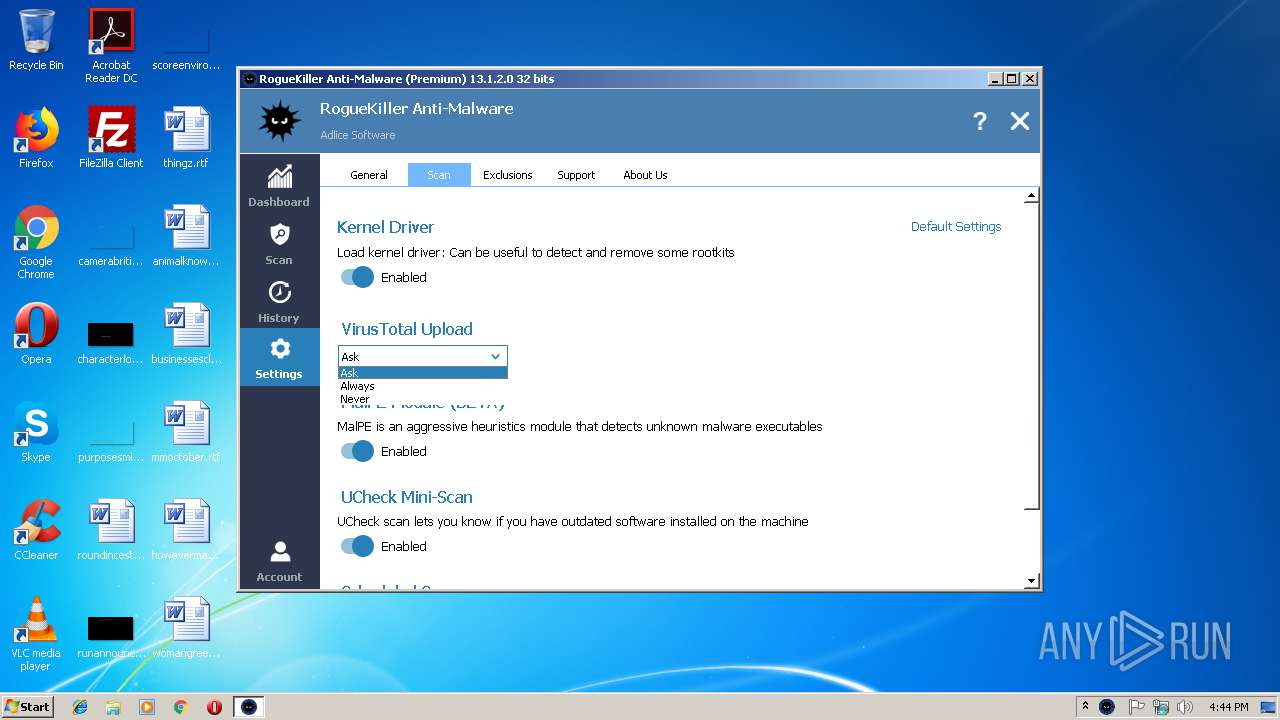Click the taskbar clock 4:44 PM
The width and height of the screenshot is (1280, 720).
[1228, 707]
